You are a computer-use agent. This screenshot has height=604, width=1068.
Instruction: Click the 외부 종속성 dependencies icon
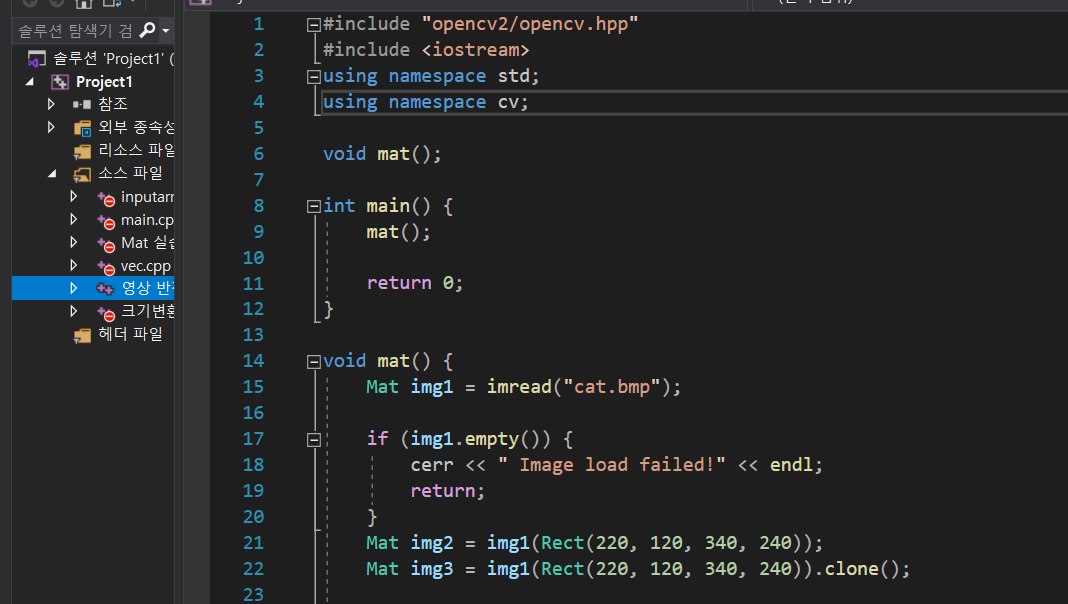click(x=81, y=127)
